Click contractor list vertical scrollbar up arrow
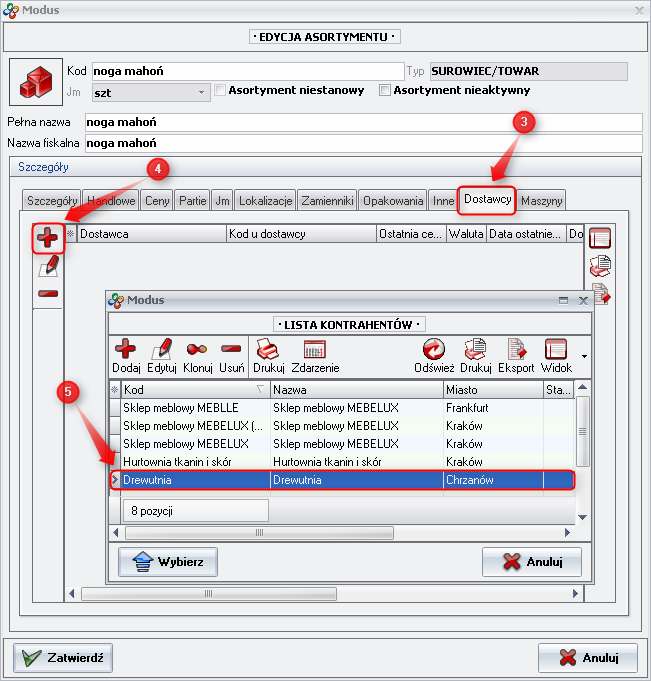Screen dimensions: 651x681 (583, 387)
